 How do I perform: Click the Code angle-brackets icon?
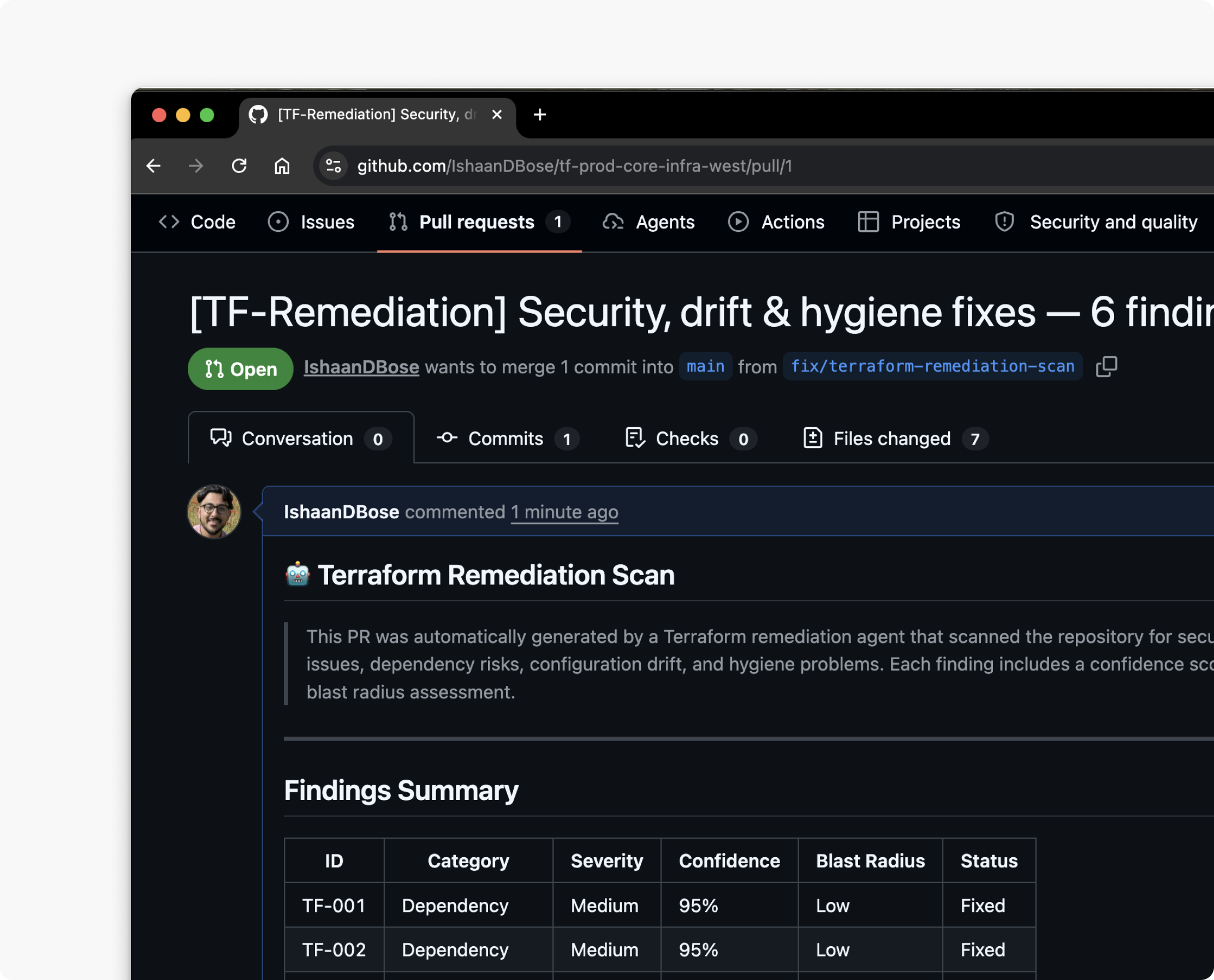168,222
